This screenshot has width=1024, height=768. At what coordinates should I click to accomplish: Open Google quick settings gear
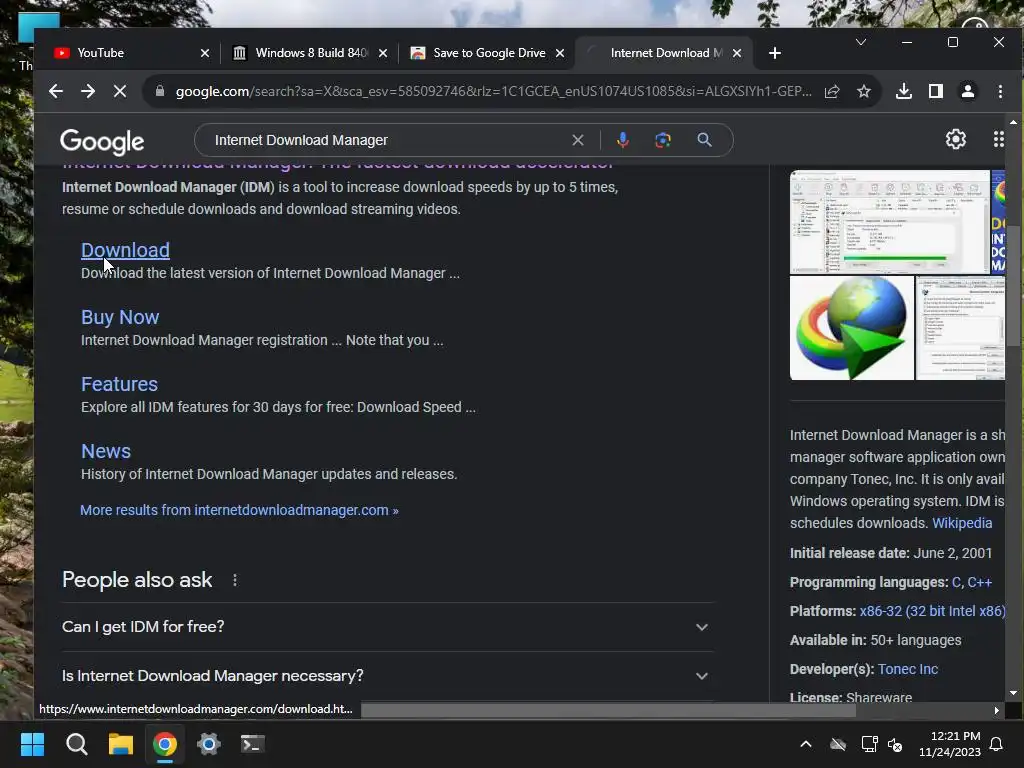(955, 139)
